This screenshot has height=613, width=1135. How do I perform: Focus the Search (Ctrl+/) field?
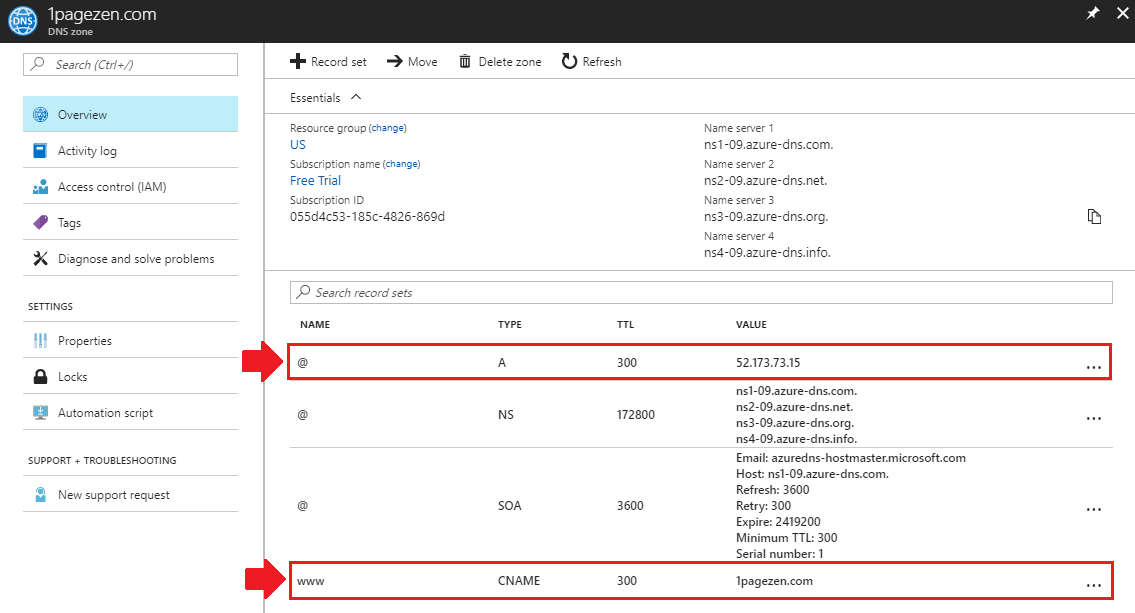click(130, 64)
